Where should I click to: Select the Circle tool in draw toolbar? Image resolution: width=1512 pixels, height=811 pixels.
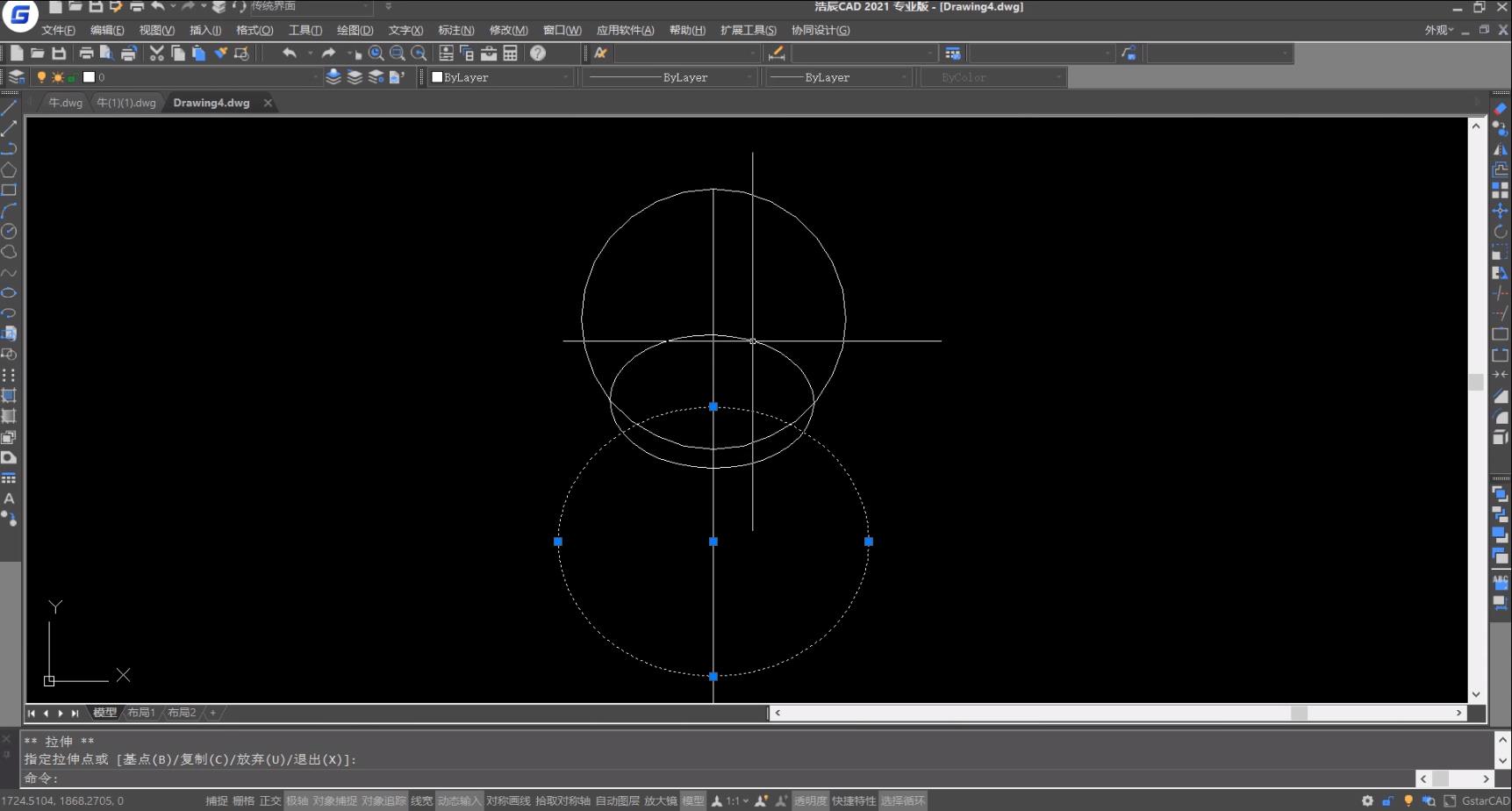[x=9, y=231]
